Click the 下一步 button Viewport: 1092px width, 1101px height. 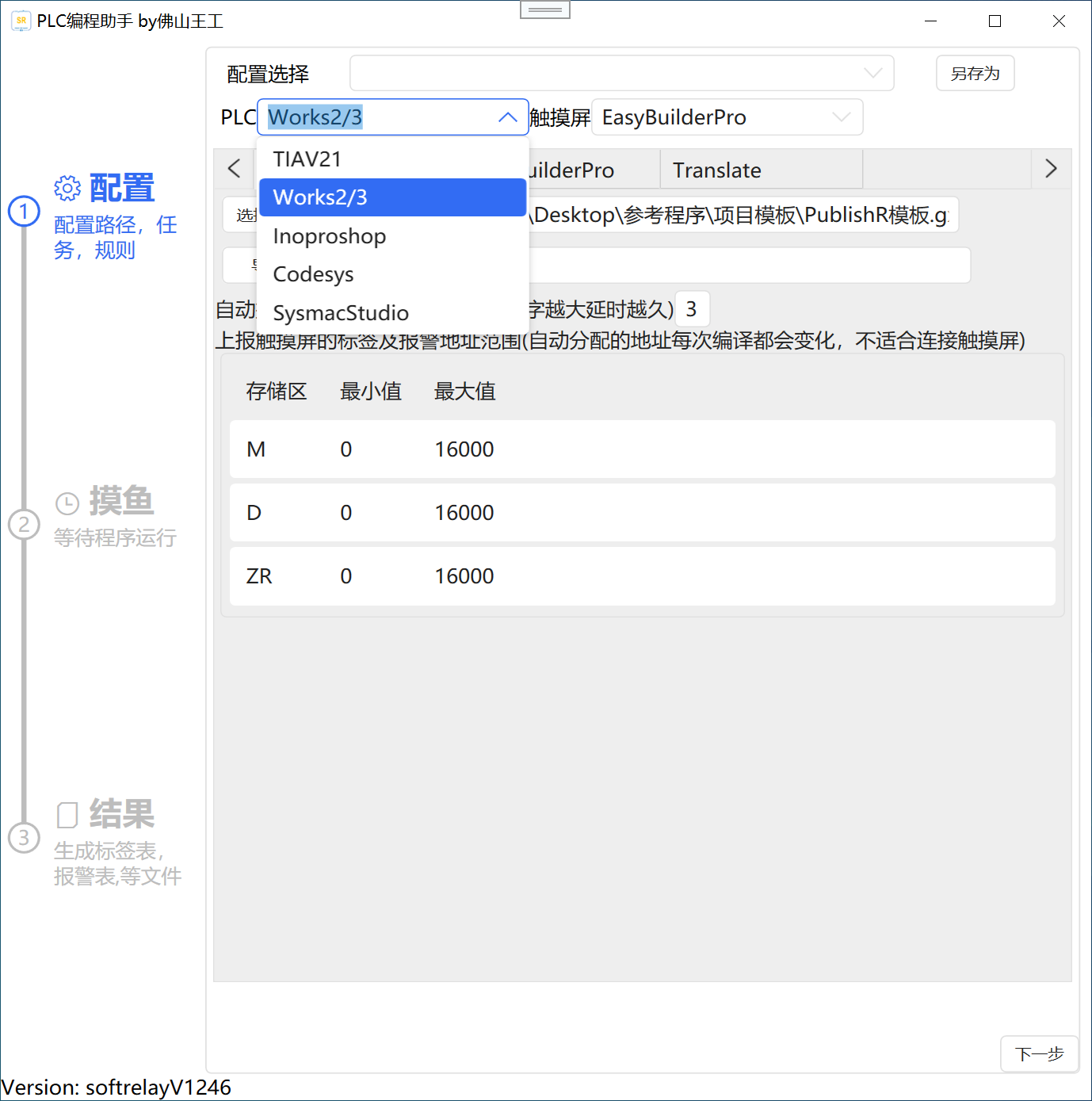1040,1054
